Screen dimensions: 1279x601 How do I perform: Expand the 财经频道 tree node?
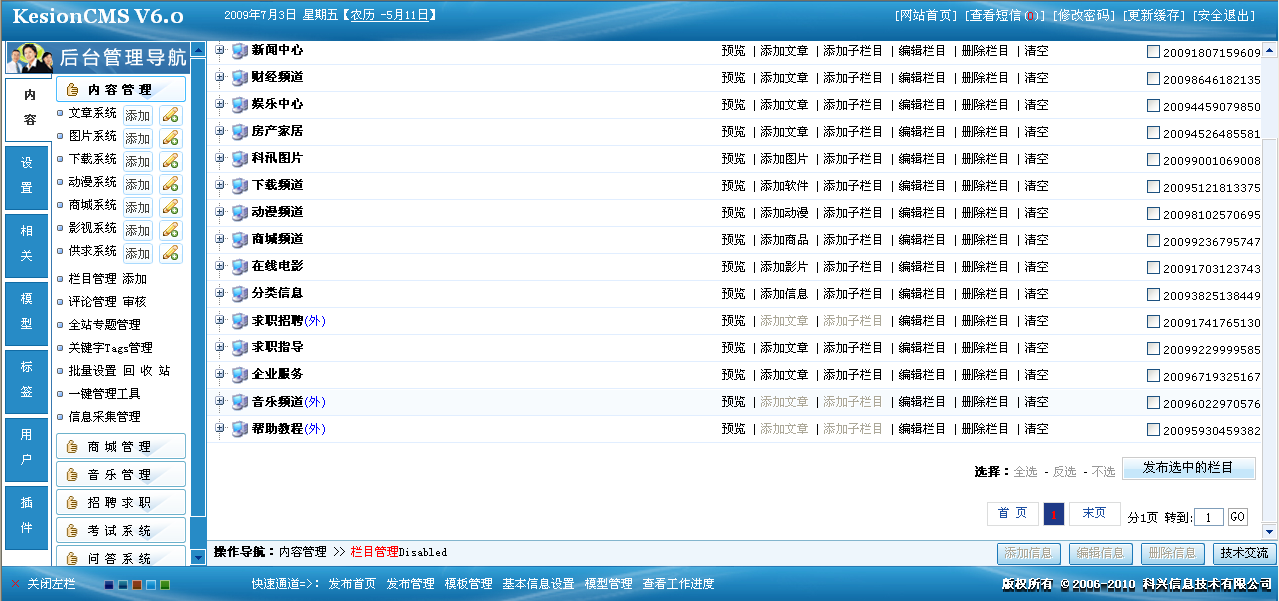[x=220, y=77]
